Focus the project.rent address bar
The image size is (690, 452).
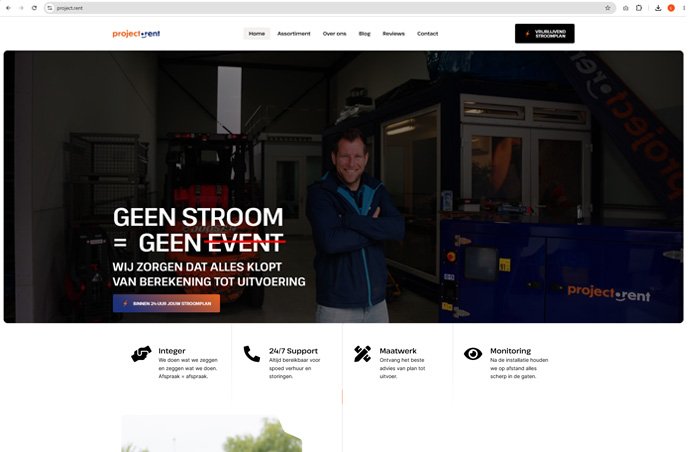click(326, 8)
